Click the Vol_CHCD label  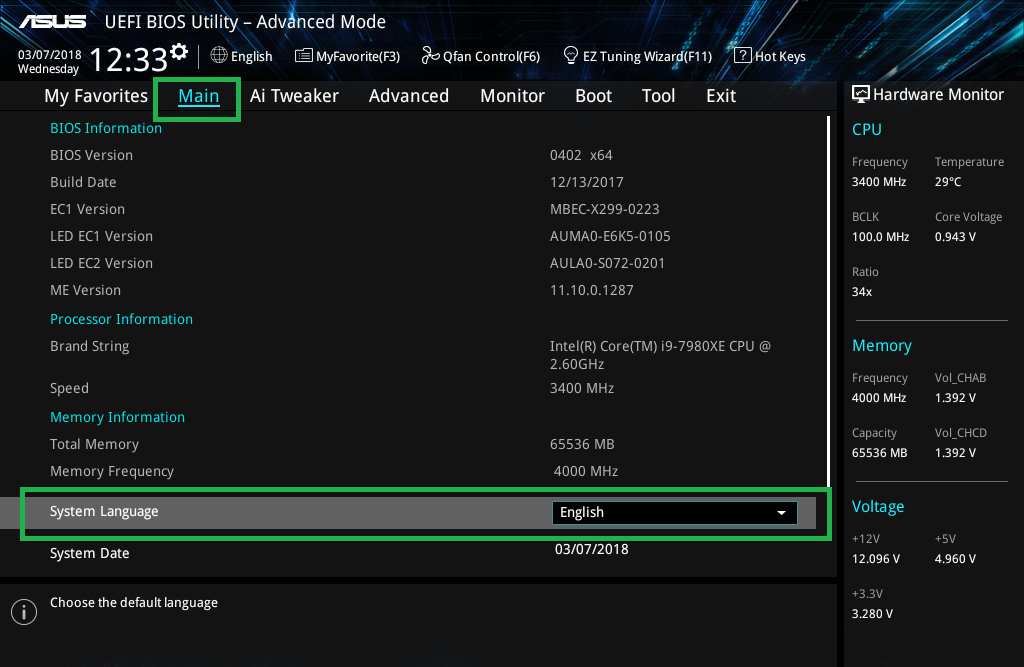coord(961,432)
